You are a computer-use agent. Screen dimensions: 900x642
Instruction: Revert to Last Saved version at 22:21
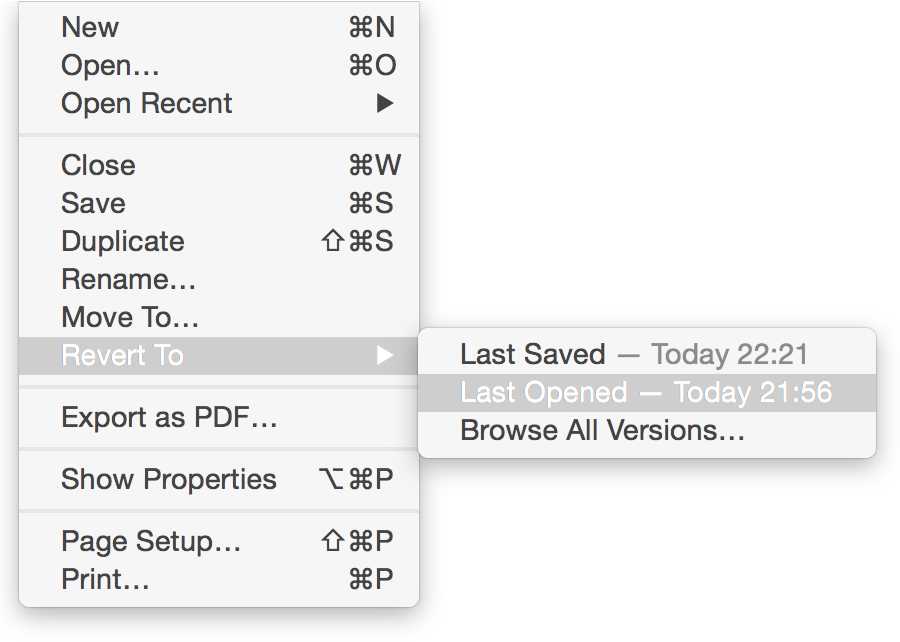[x=647, y=355]
